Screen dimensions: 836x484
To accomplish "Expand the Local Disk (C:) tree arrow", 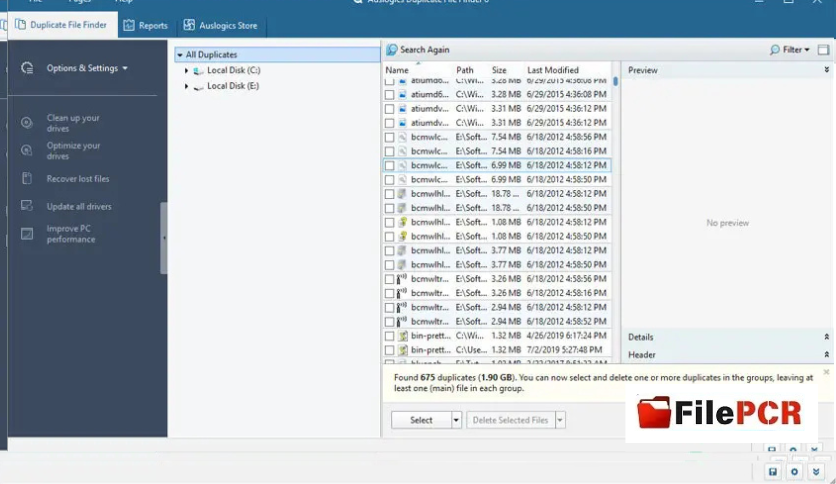I will click(186, 70).
